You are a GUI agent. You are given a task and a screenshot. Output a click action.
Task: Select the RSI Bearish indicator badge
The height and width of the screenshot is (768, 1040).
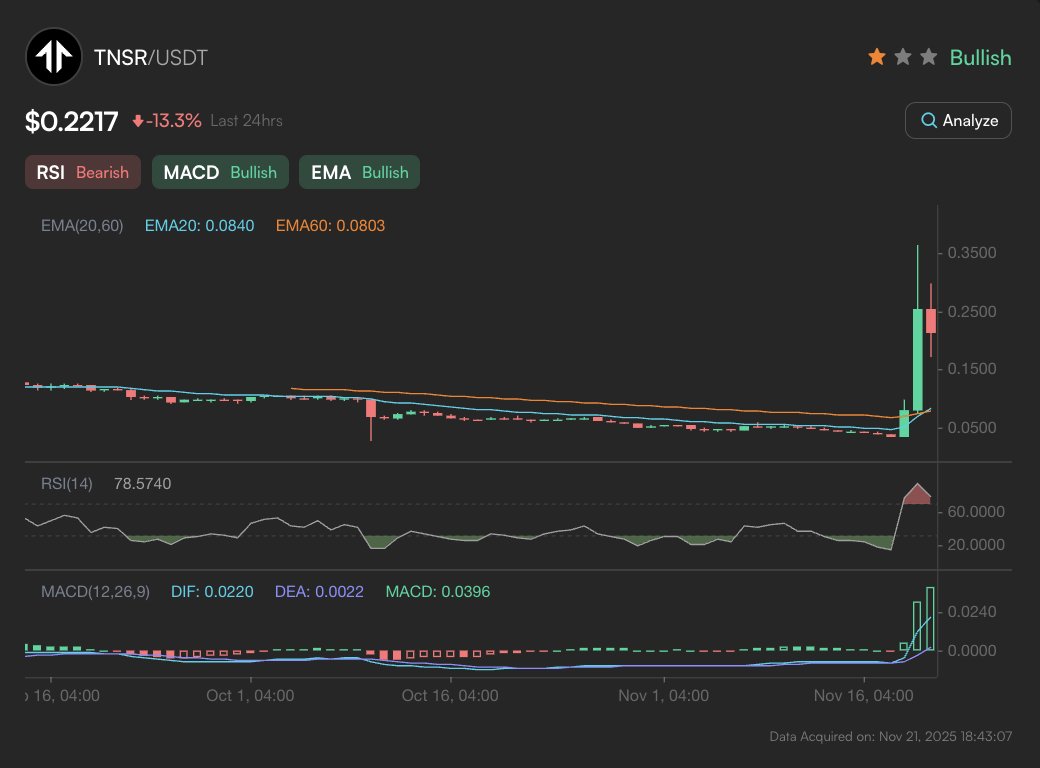point(82,172)
